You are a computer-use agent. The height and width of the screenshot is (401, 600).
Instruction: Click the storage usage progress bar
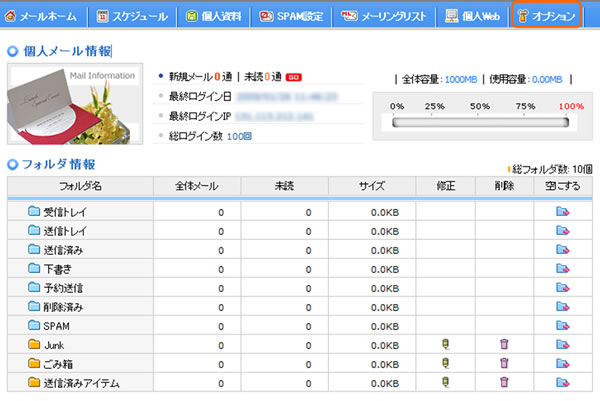pyautogui.click(x=480, y=123)
